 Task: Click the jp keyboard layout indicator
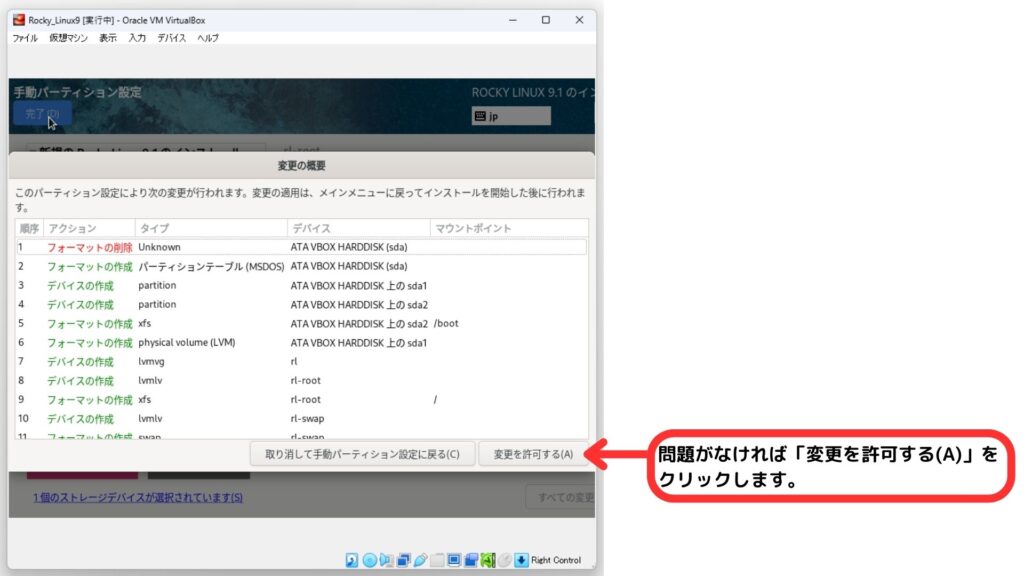point(511,116)
